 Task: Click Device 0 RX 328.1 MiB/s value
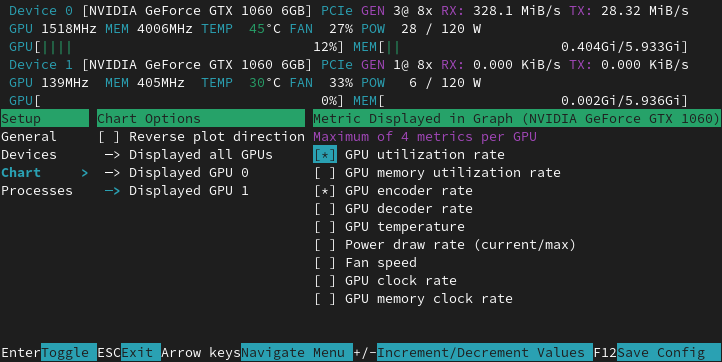click(517, 11)
